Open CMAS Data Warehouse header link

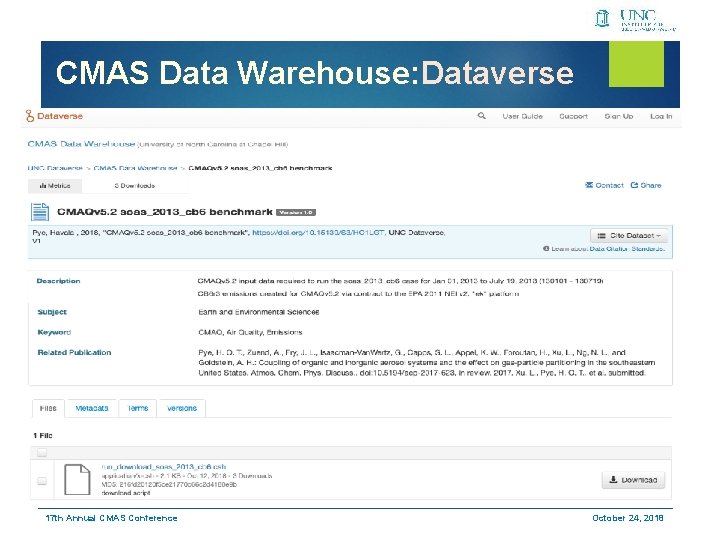pos(81,144)
